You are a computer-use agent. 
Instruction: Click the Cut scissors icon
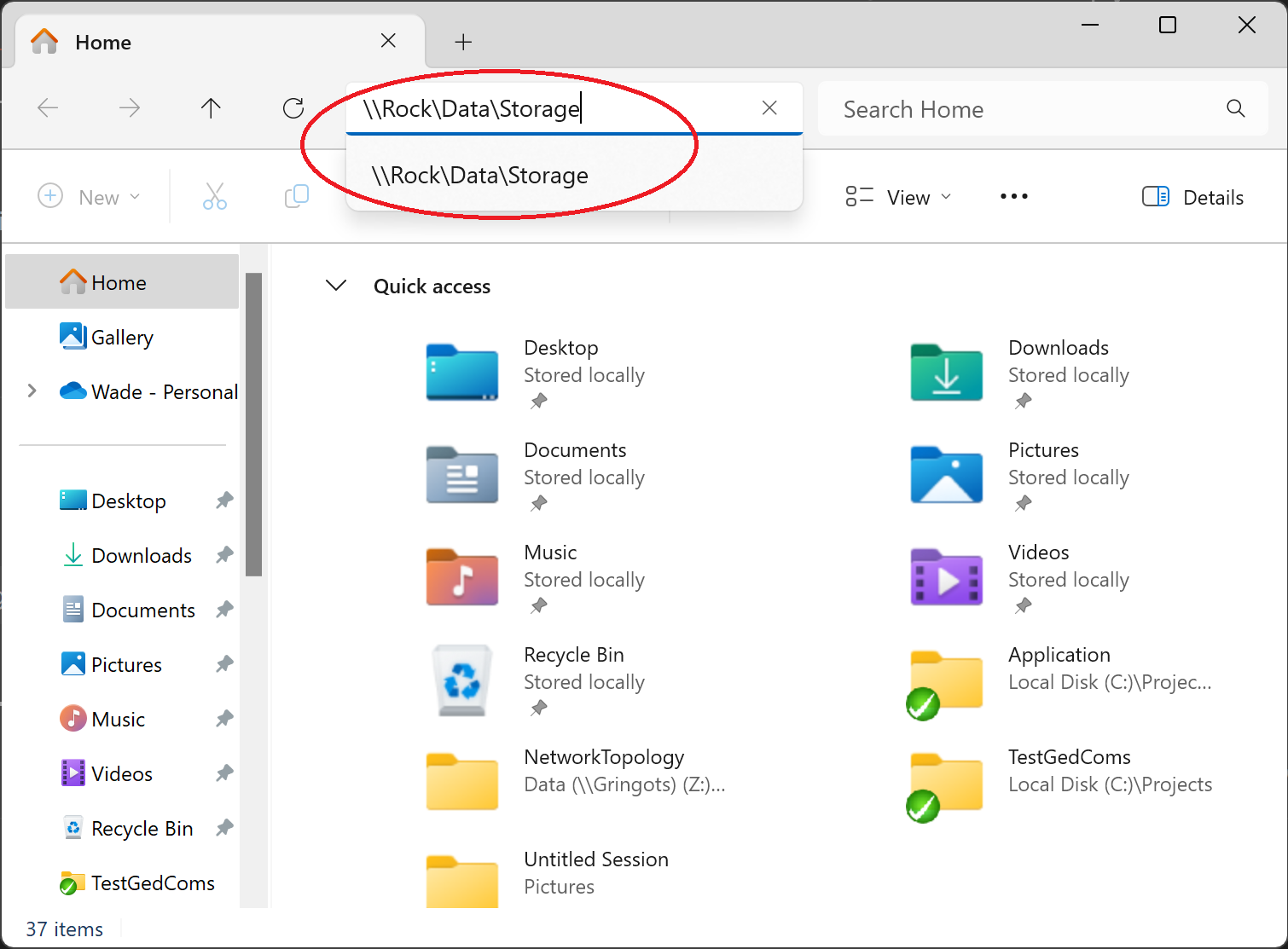click(x=215, y=197)
